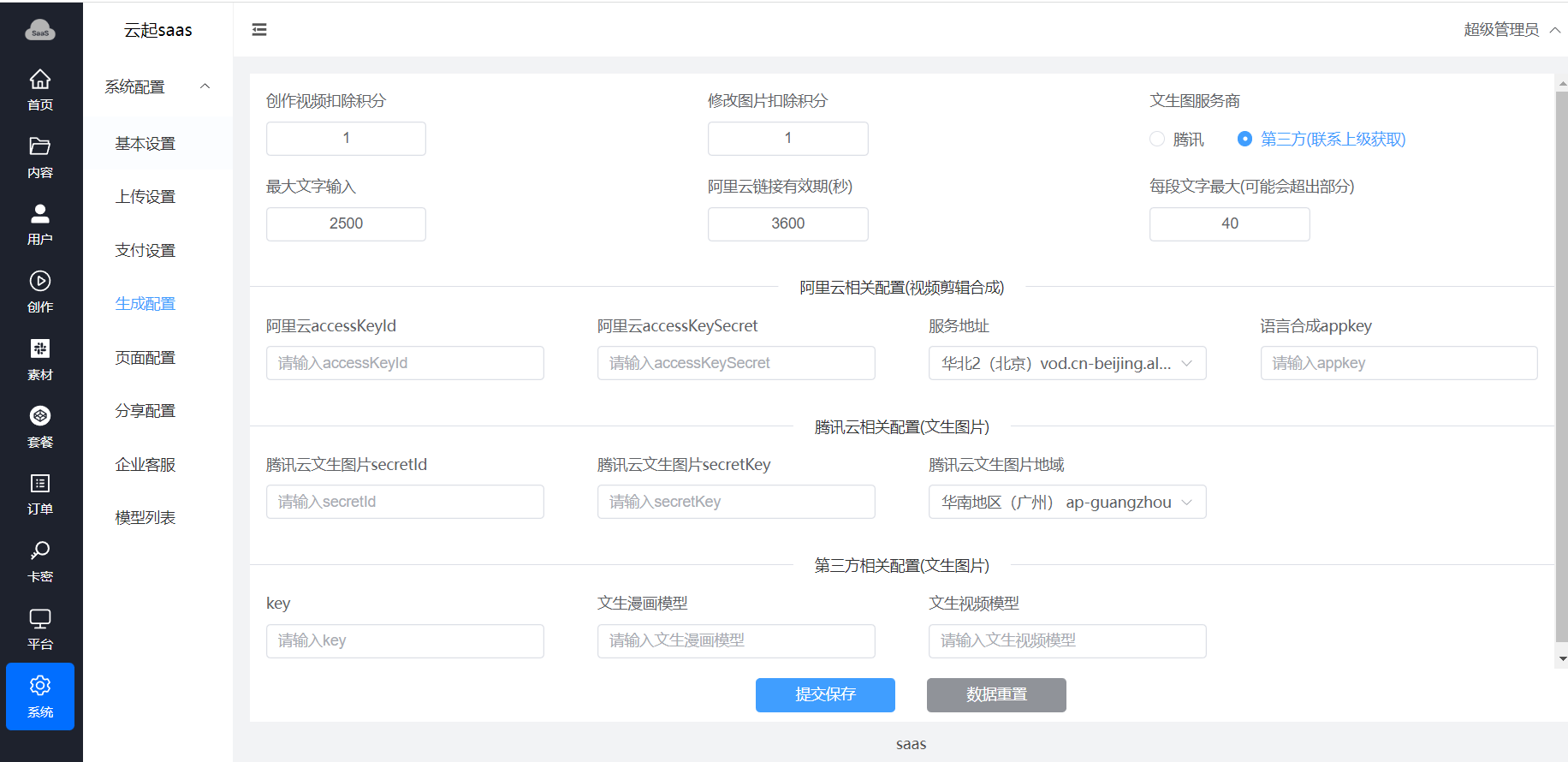Image resolution: width=1568 pixels, height=762 pixels.
Task: Click the SaaS cloud logo
Action: pyautogui.click(x=40, y=31)
